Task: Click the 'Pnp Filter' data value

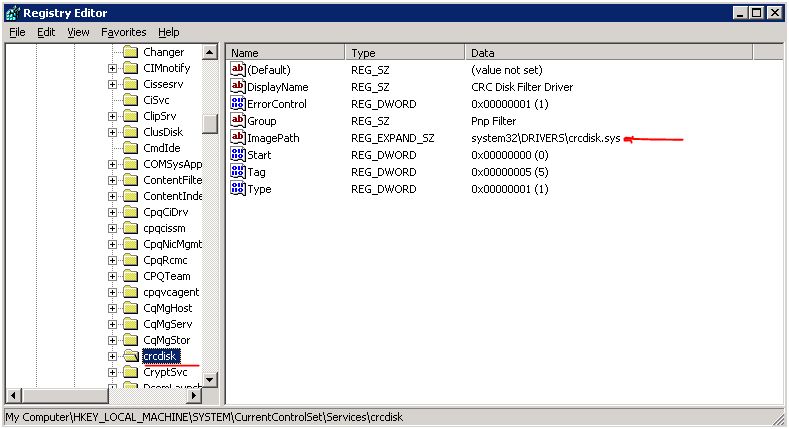Action: 493,121
